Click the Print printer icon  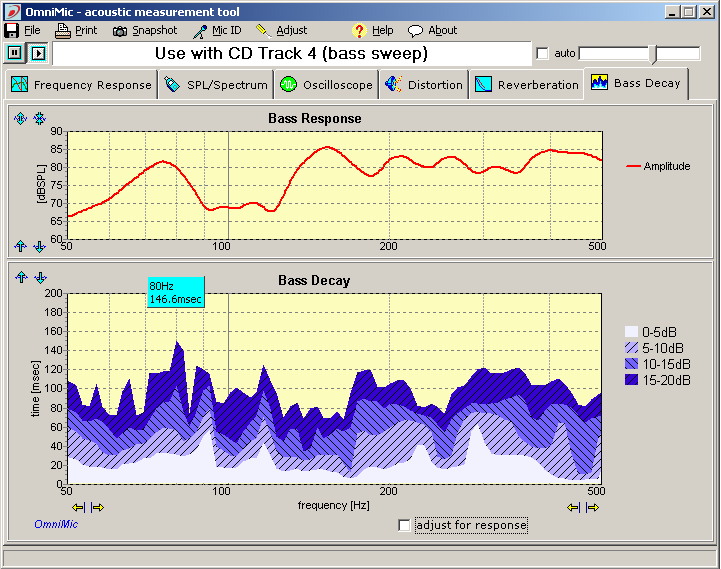click(63, 30)
